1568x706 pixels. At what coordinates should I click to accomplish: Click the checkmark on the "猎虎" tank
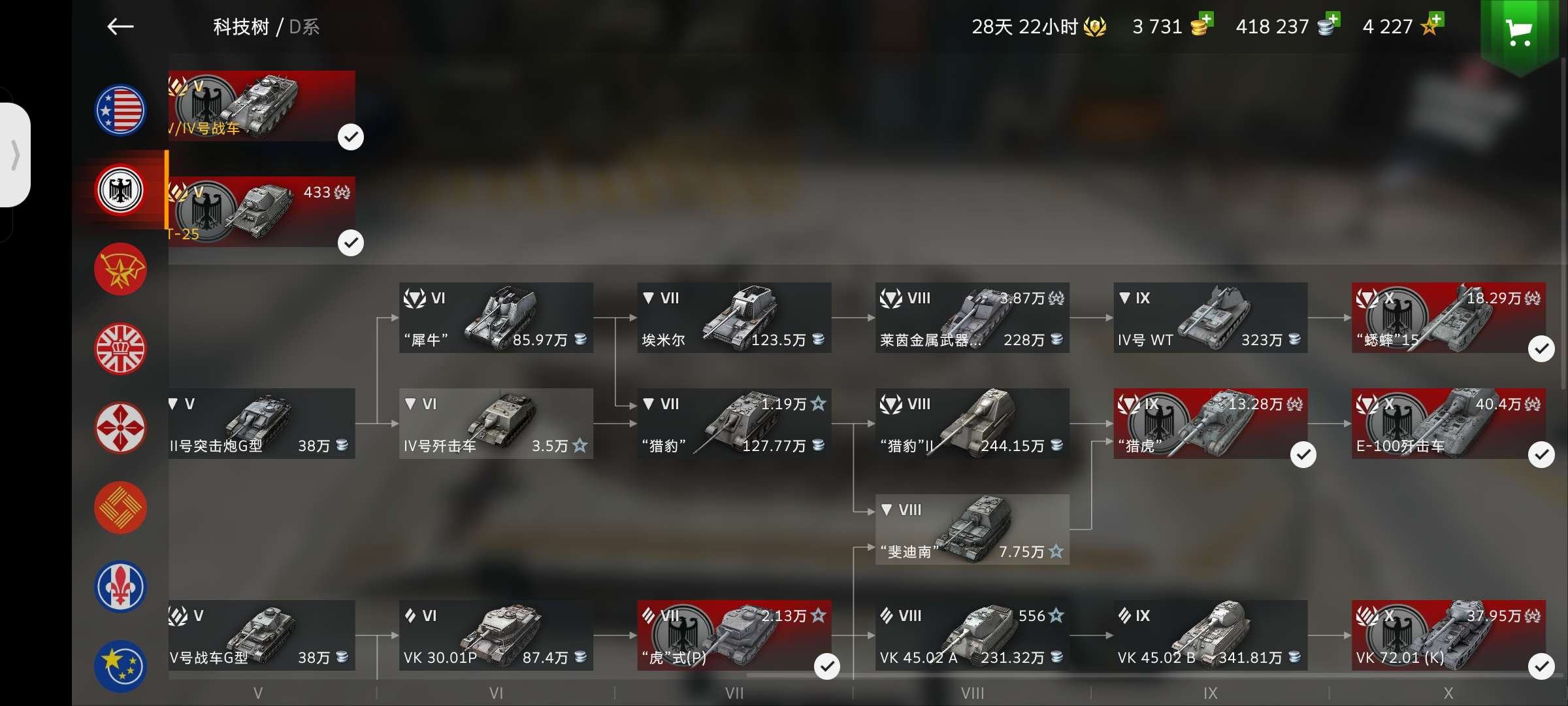click(1303, 454)
